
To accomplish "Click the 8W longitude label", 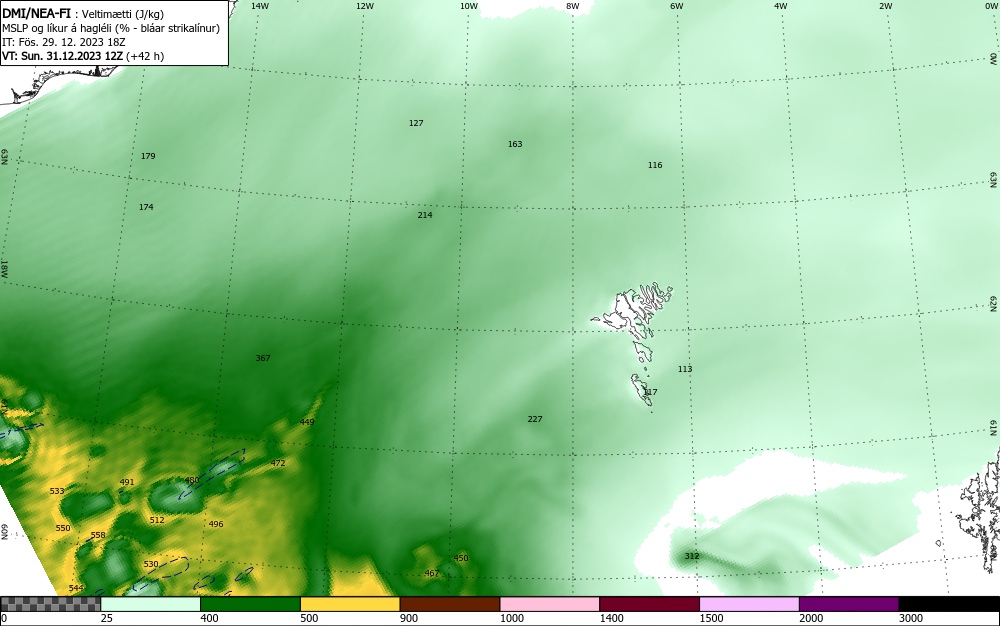I will (x=573, y=6).
